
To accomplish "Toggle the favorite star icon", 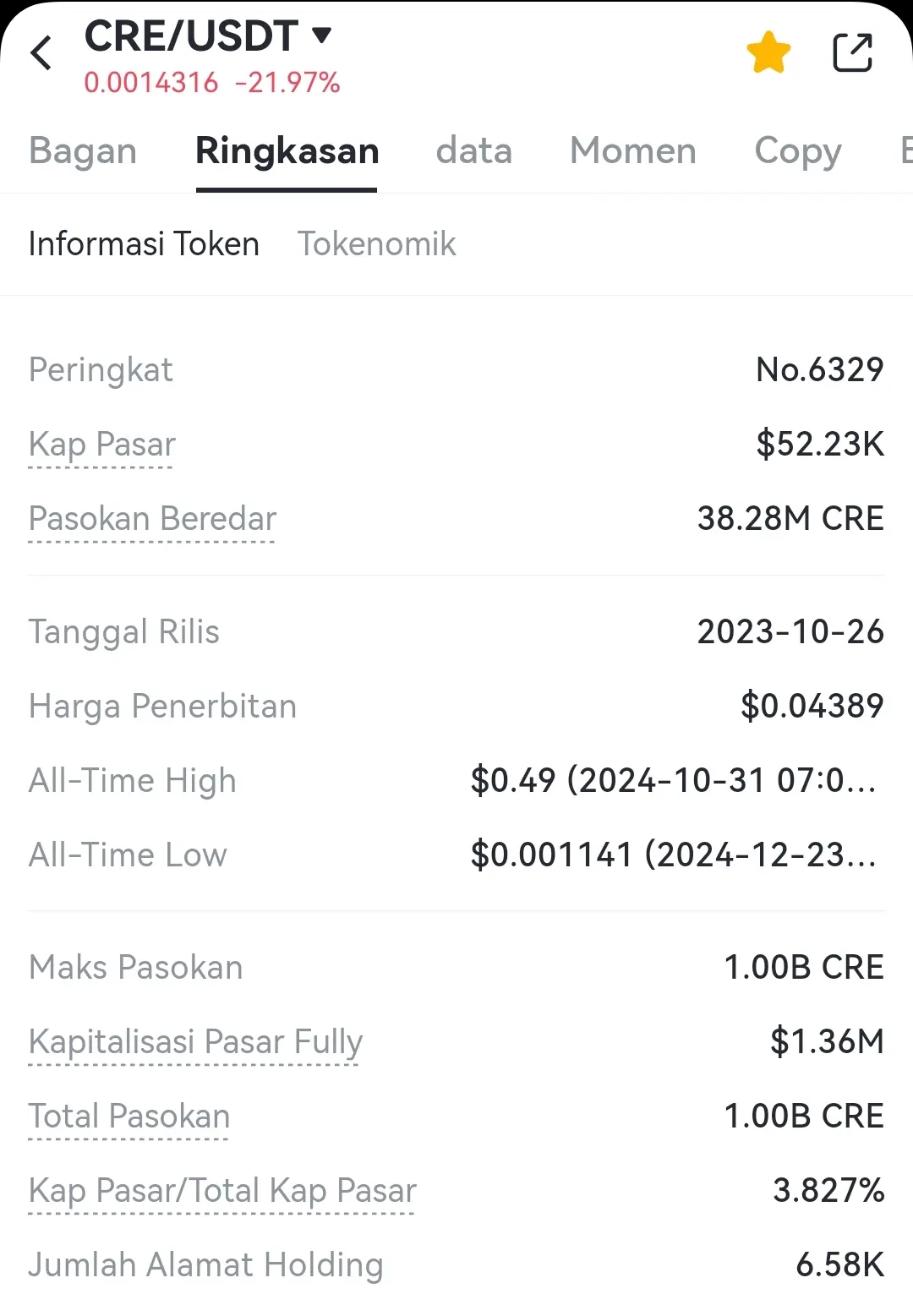I will 768,52.
